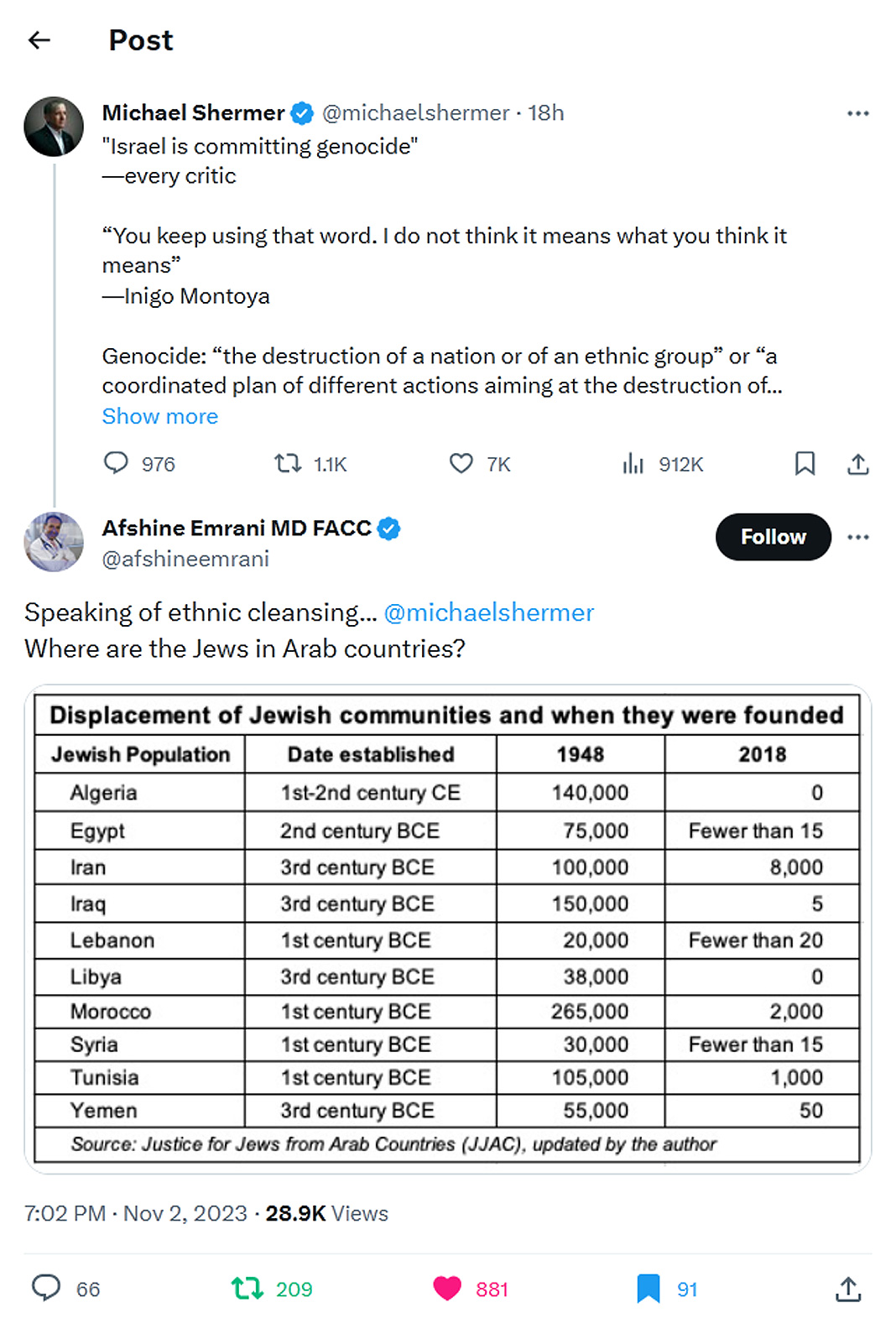Screen dimensions: 896x1323
Task: Remove bookmark from Afshine Emrani's post
Action: (648, 1288)
